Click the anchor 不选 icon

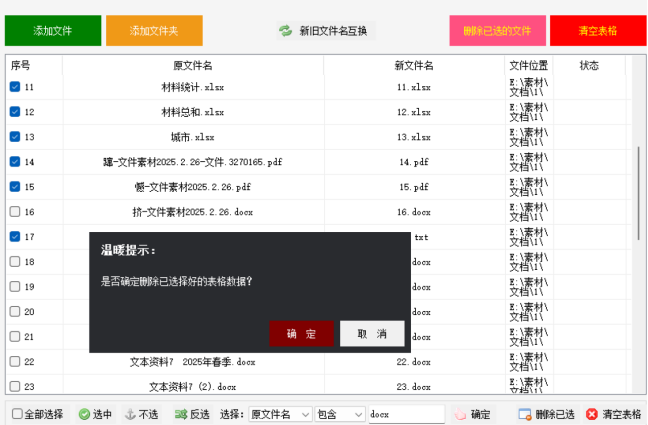130,414
